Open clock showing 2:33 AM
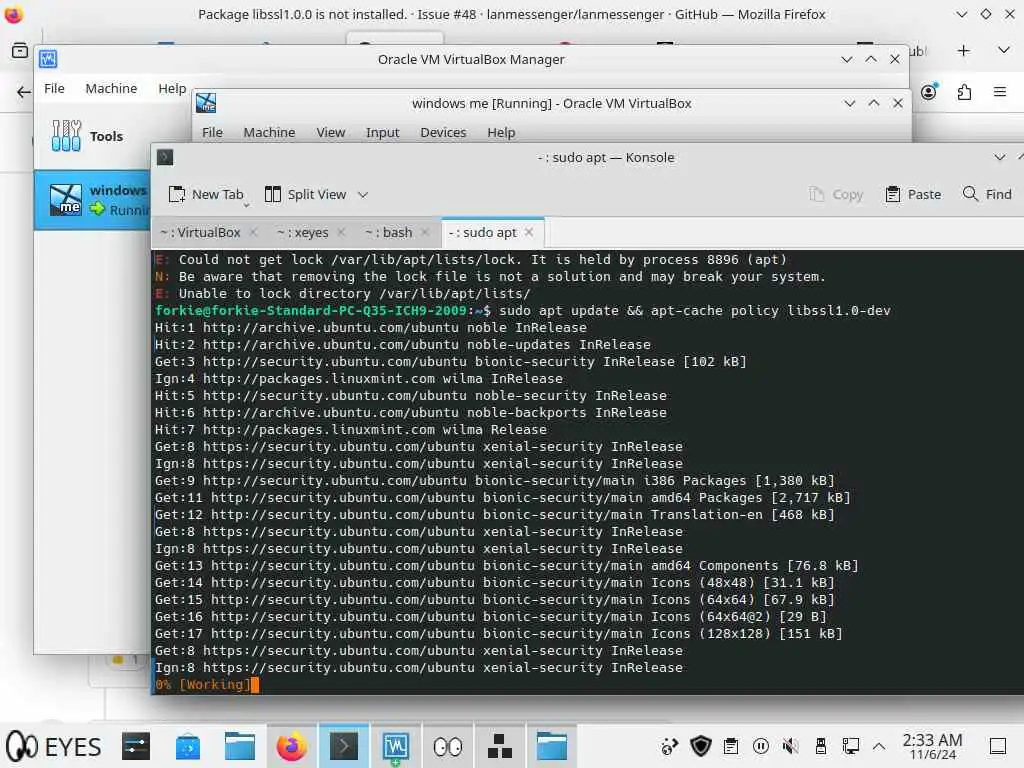This screenshot has height=768, width=1024. [x=932, y=746]
